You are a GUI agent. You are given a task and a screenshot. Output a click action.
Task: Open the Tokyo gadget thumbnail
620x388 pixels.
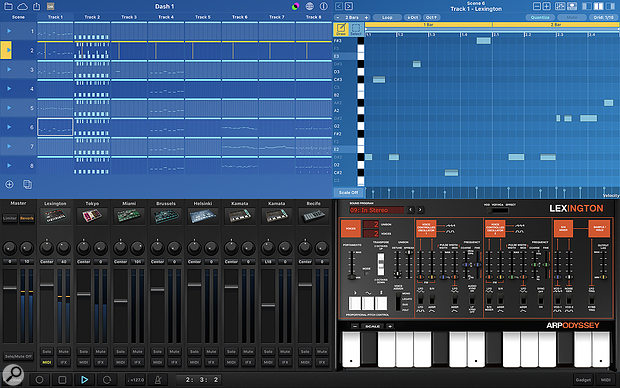point(92,216)
